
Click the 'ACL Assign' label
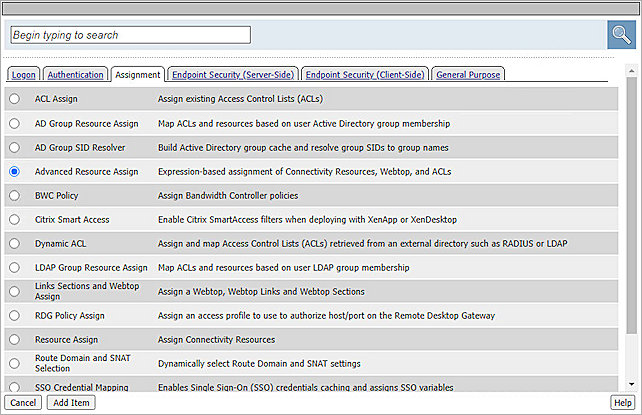(x=56, y=99)
